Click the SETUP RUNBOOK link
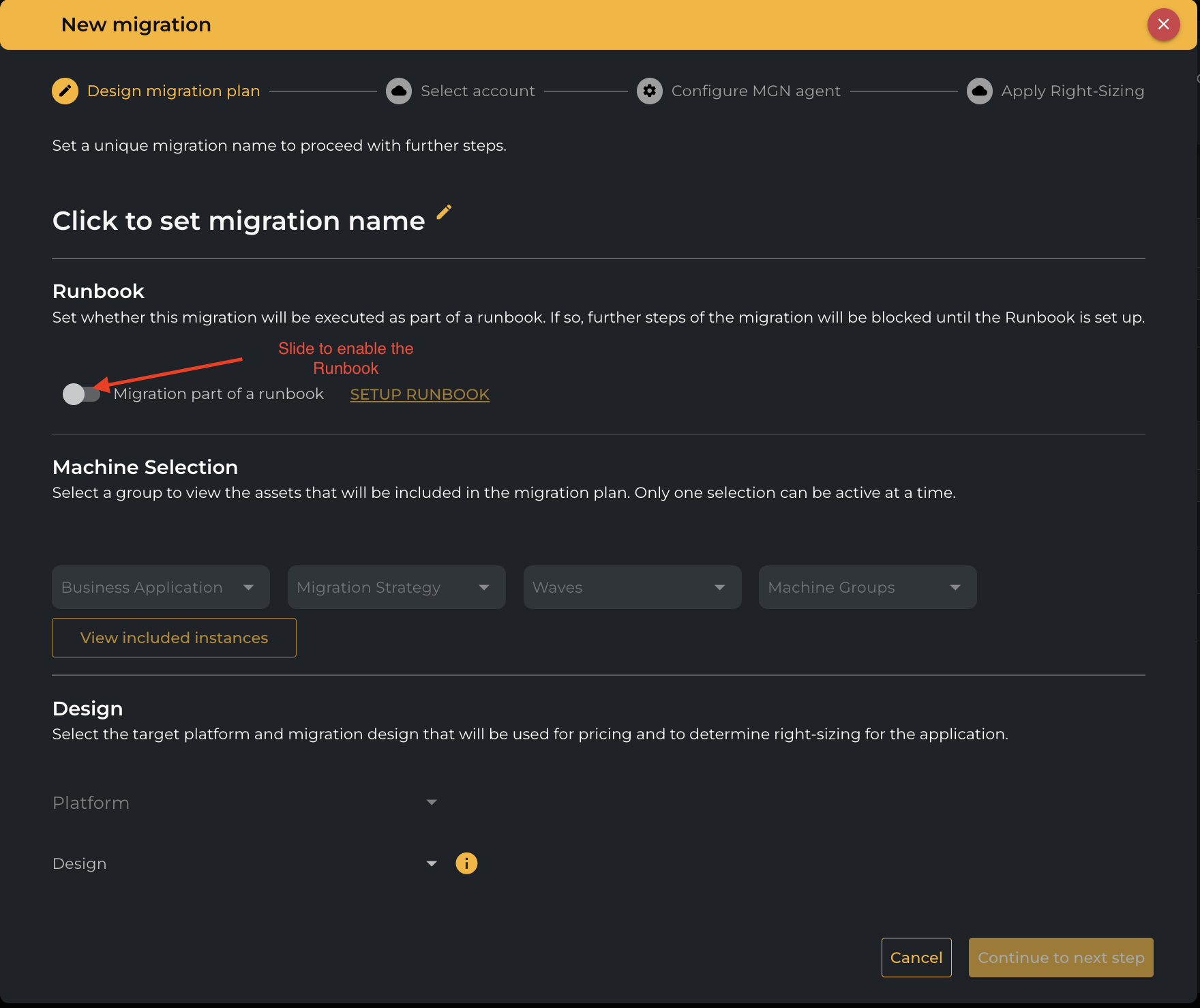Screen dimensions: 1200x1008 419,394
